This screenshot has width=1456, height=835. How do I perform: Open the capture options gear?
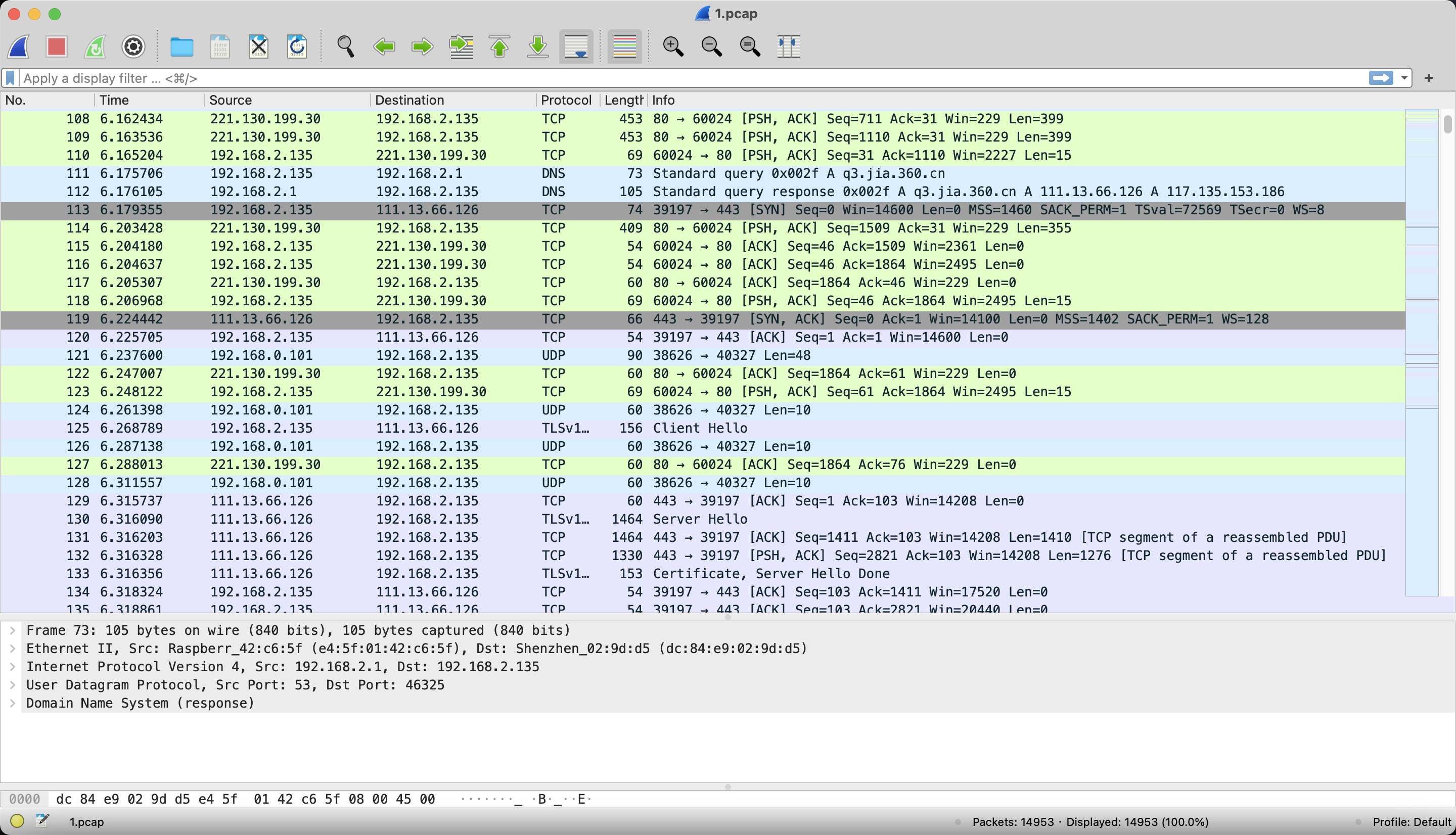click(133, 47)
